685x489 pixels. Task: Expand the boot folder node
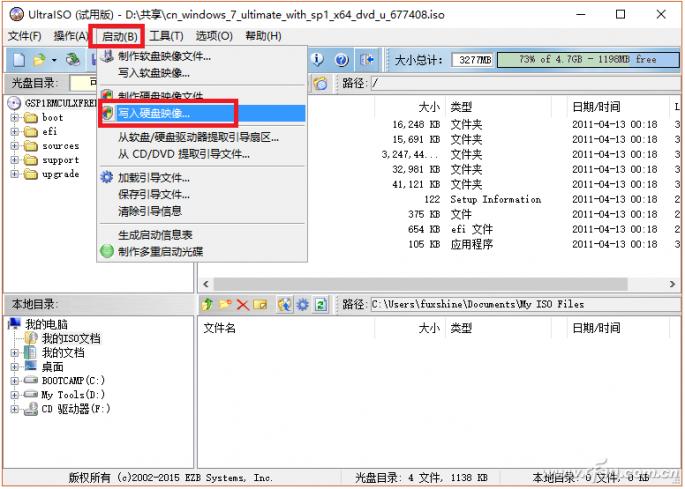tap(14, 118)
